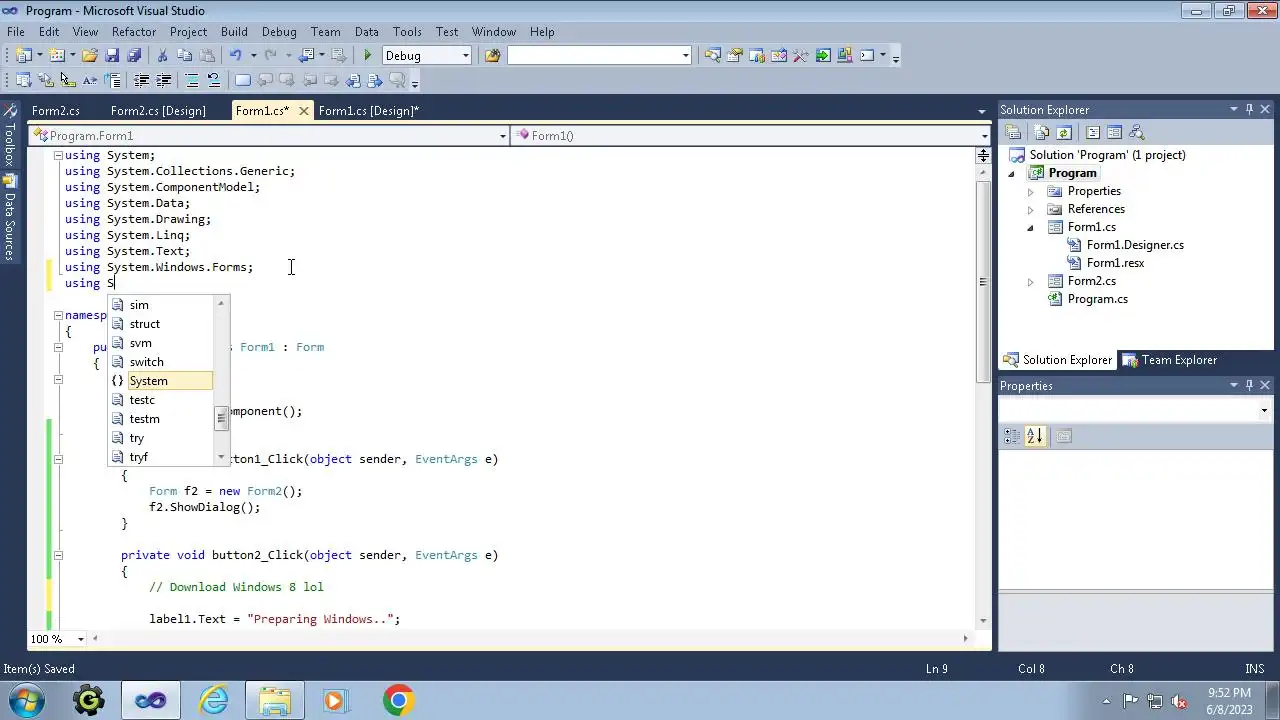Switch to the Team Explorer tab
The image size is (1280, 720).
point(1169,360)
